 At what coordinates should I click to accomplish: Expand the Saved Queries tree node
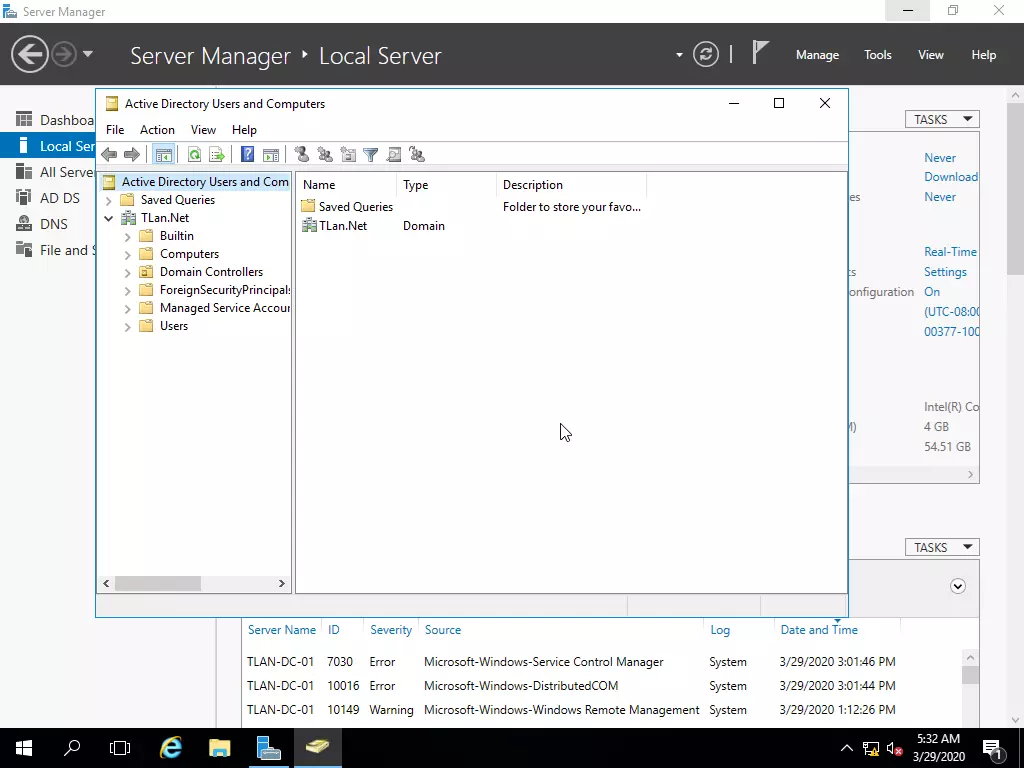[x=109, y=200]
